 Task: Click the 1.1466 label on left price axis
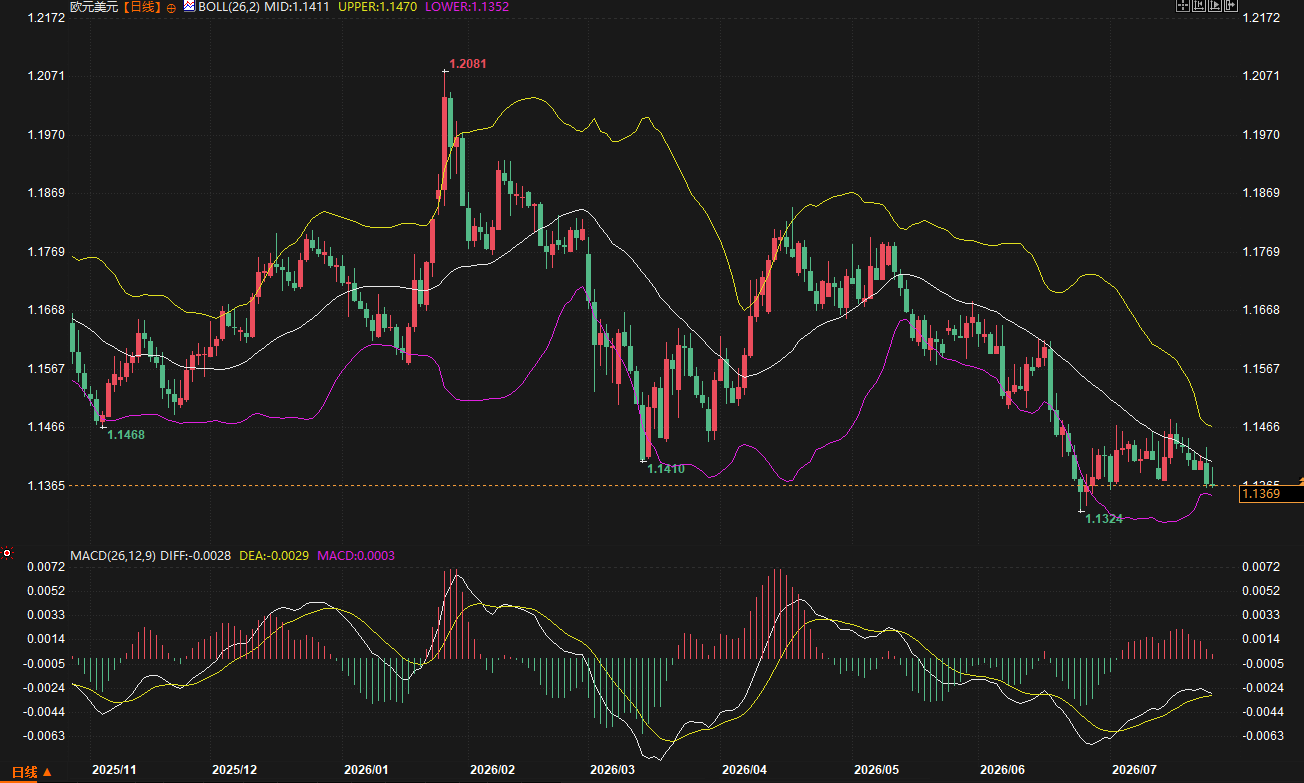(x=46, y=427)
